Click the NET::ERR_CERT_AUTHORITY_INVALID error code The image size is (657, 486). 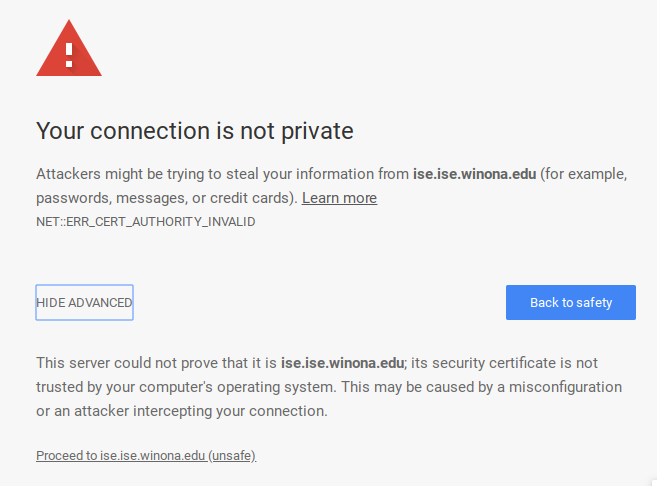pos(145,221)
